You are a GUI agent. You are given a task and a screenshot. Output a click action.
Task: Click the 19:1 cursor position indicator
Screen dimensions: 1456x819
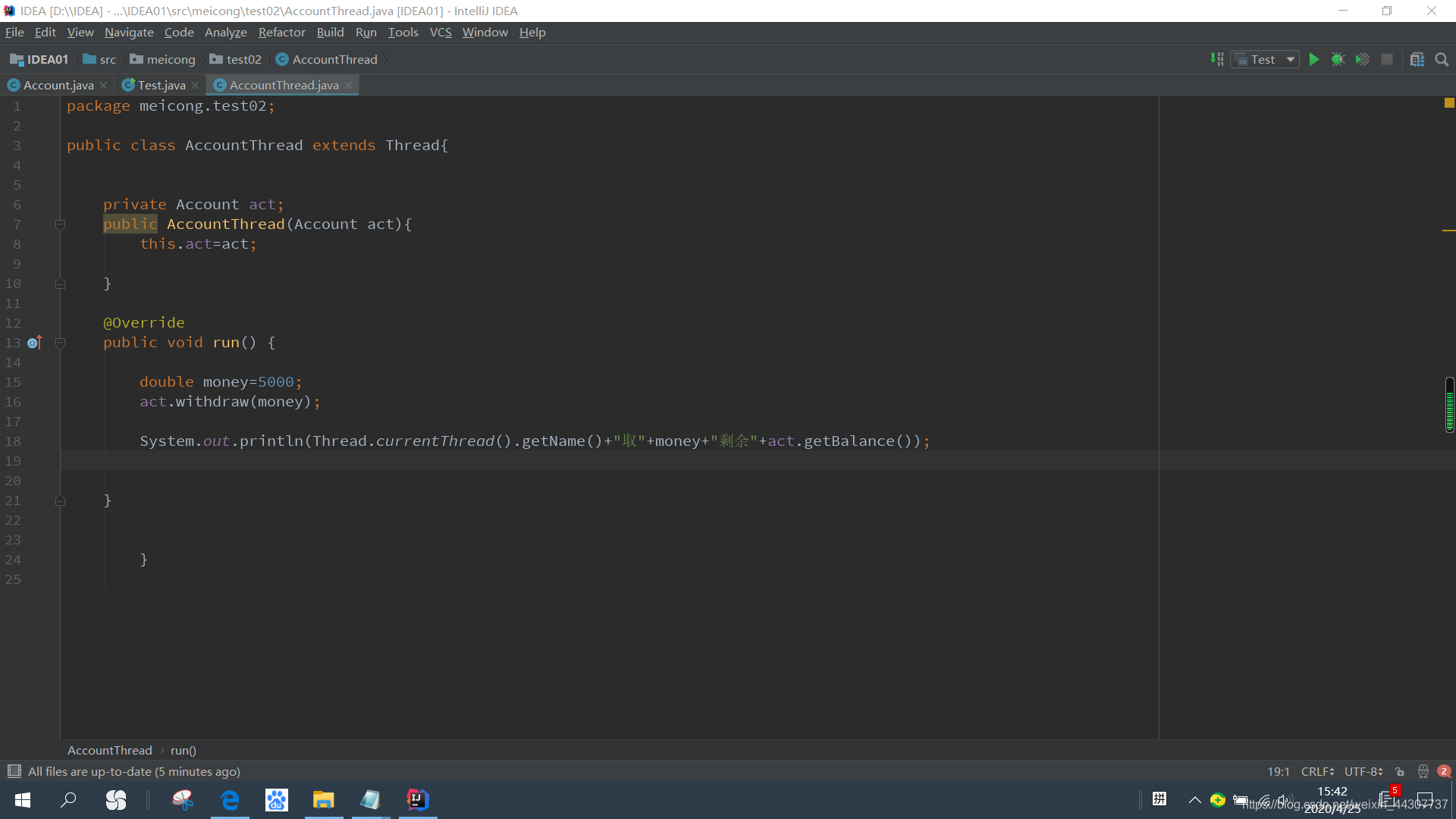[x=1279, y=771]
